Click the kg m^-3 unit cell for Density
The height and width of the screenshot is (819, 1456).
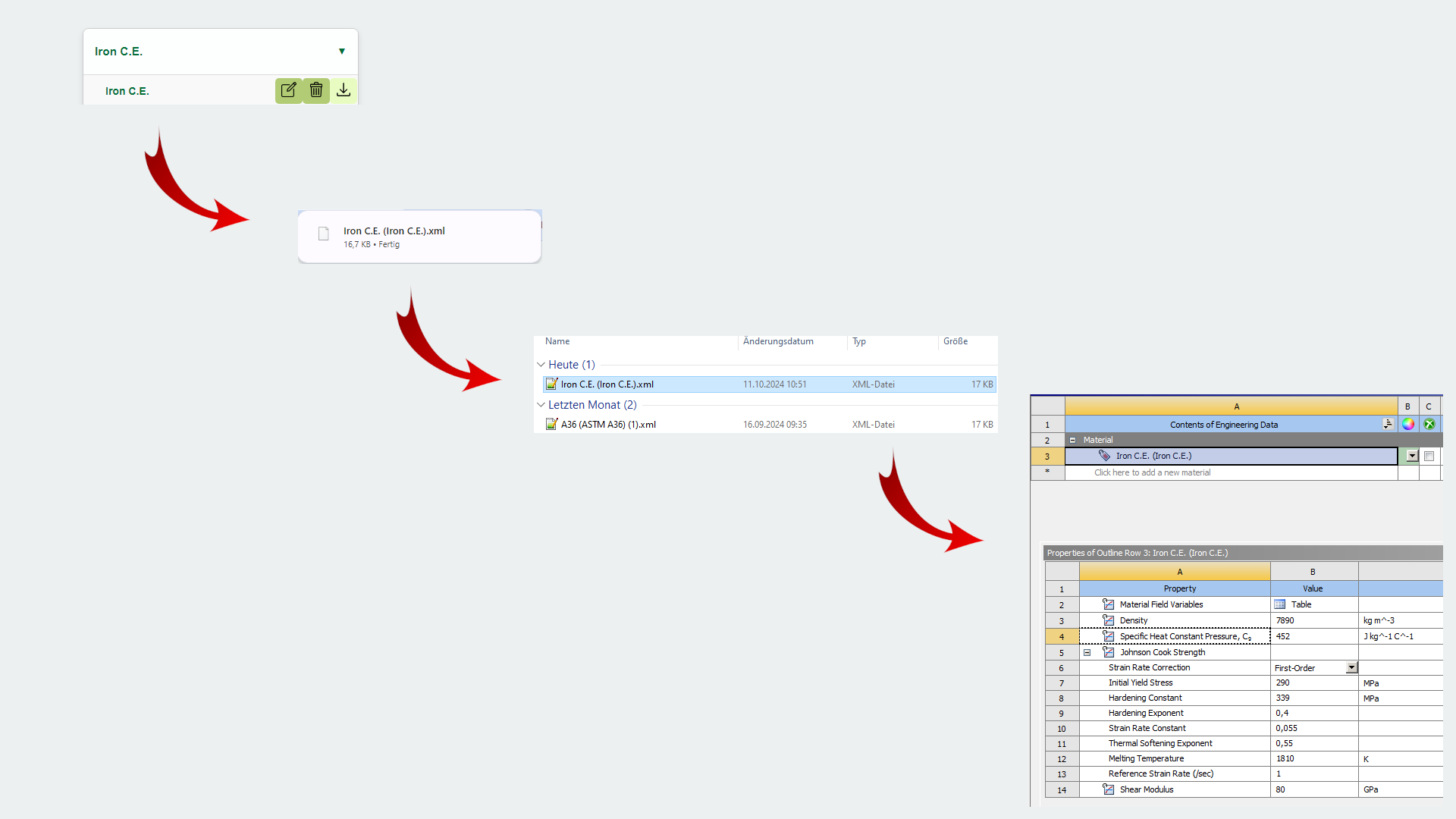point(1401,620)
